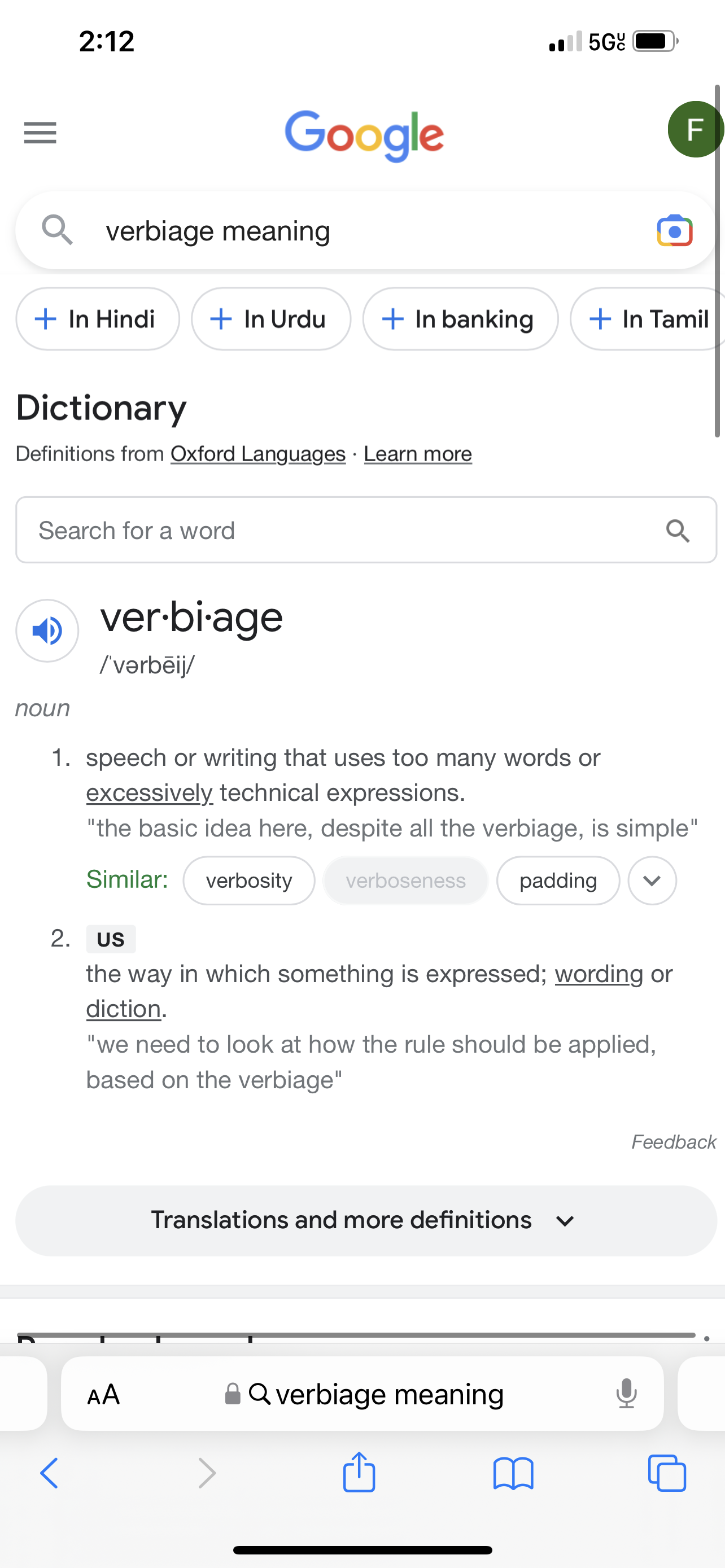Screen dimensions: 725x1568
Task: Click the Search for a word field
Action: click(x=341, y=530)
